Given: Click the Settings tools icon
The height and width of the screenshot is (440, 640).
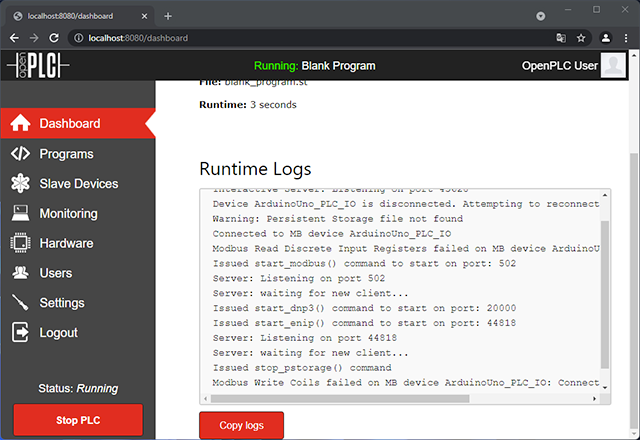Looking at the screenshot, I should coord(20,303).
